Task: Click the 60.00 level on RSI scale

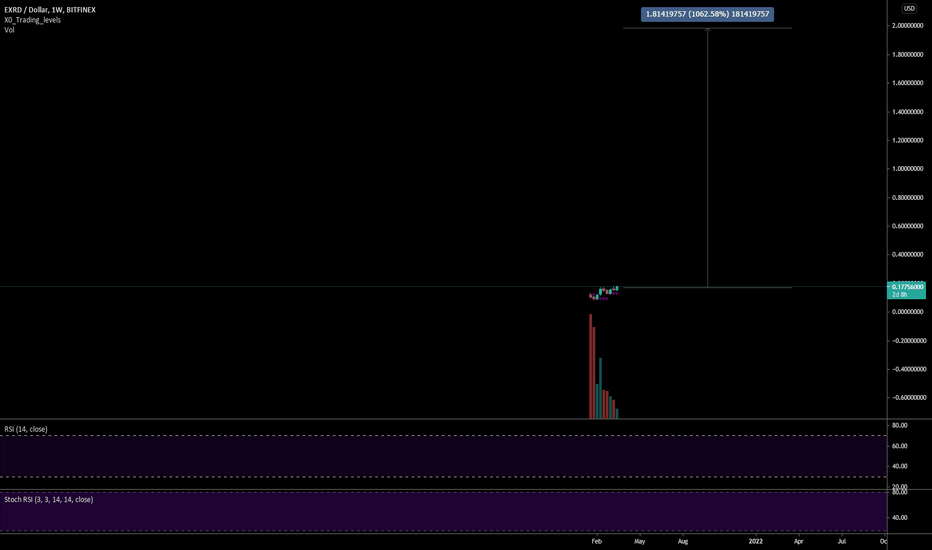Action: coord(899,446)
